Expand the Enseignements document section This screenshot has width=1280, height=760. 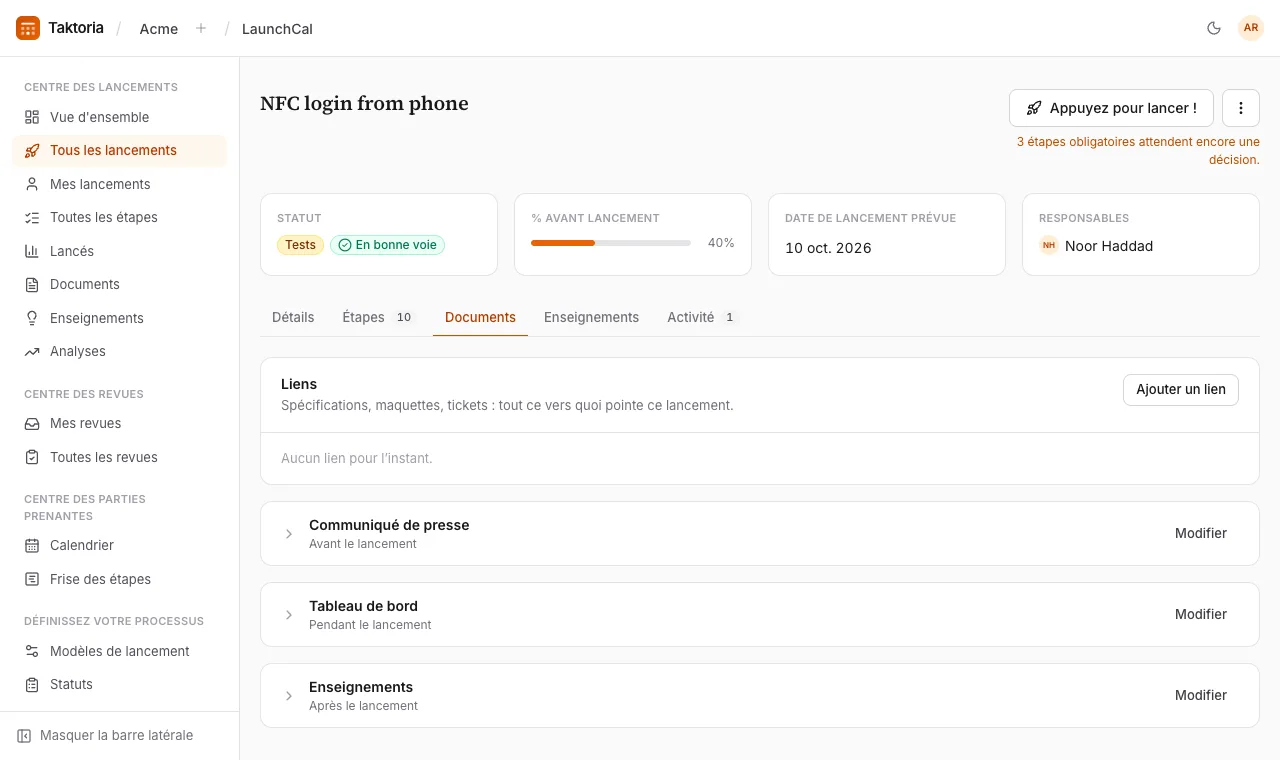[x=289, y=696]
